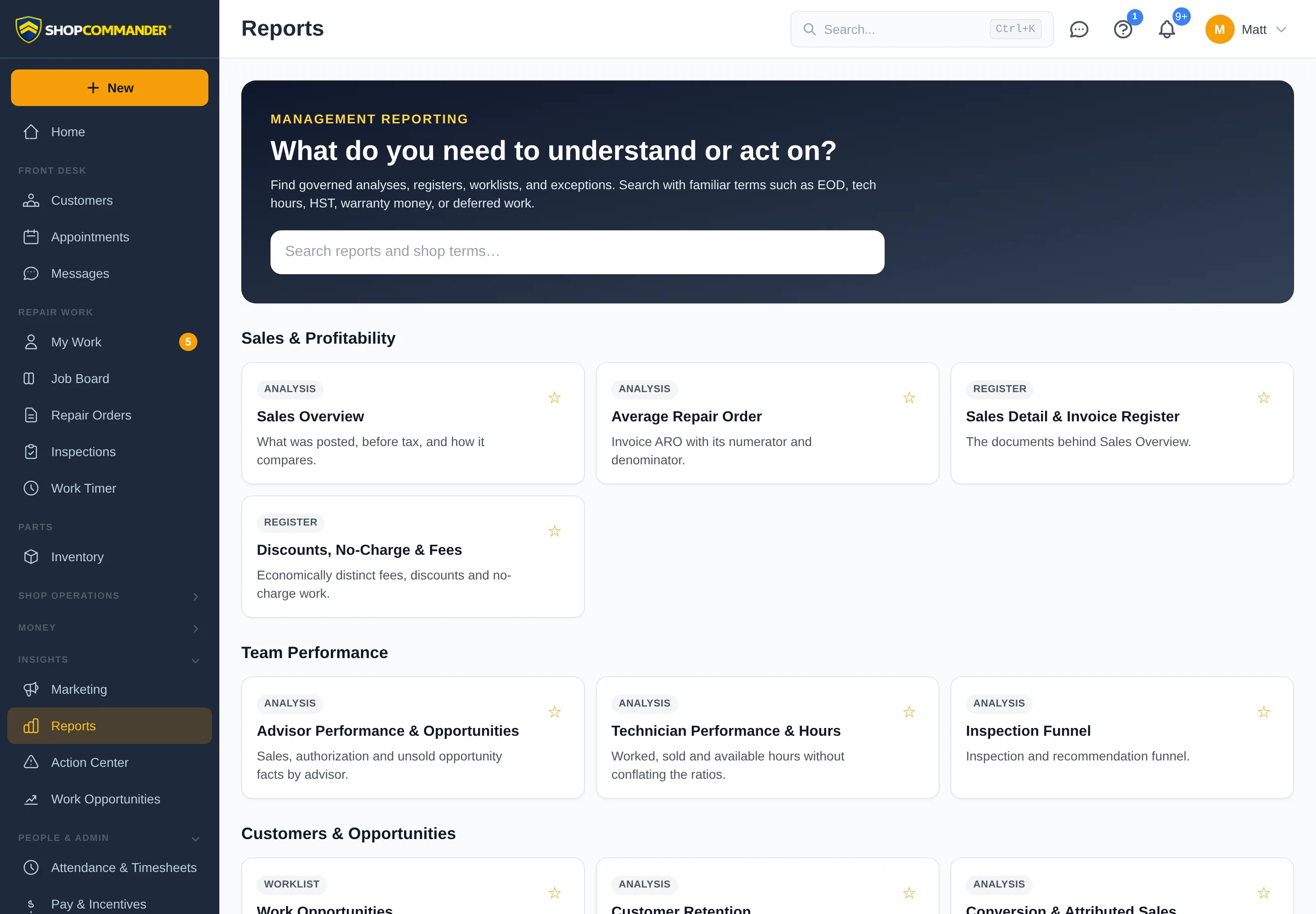Star the Discounts, No-Charge & Fees report

pos(554,531)
